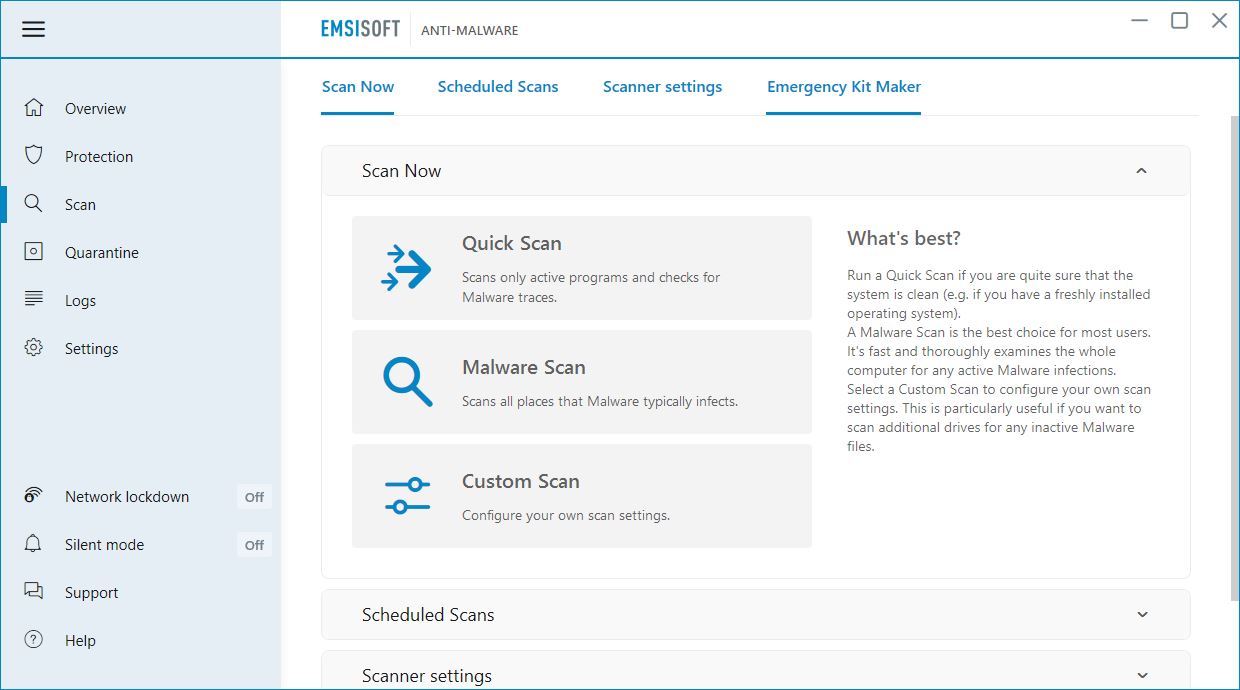The image size is (1240, 690).
Task: Click the "What's best?" heading
Action: (904, 238)
